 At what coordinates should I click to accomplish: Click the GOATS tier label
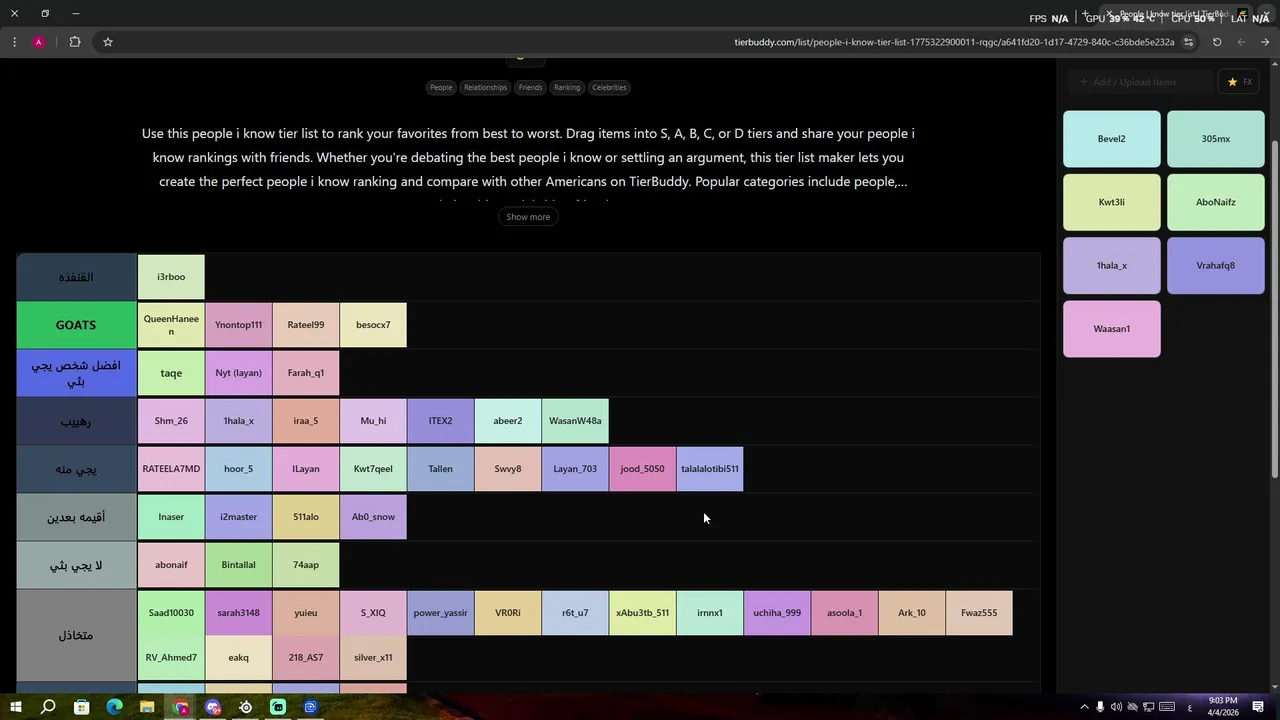pos(76,325)
